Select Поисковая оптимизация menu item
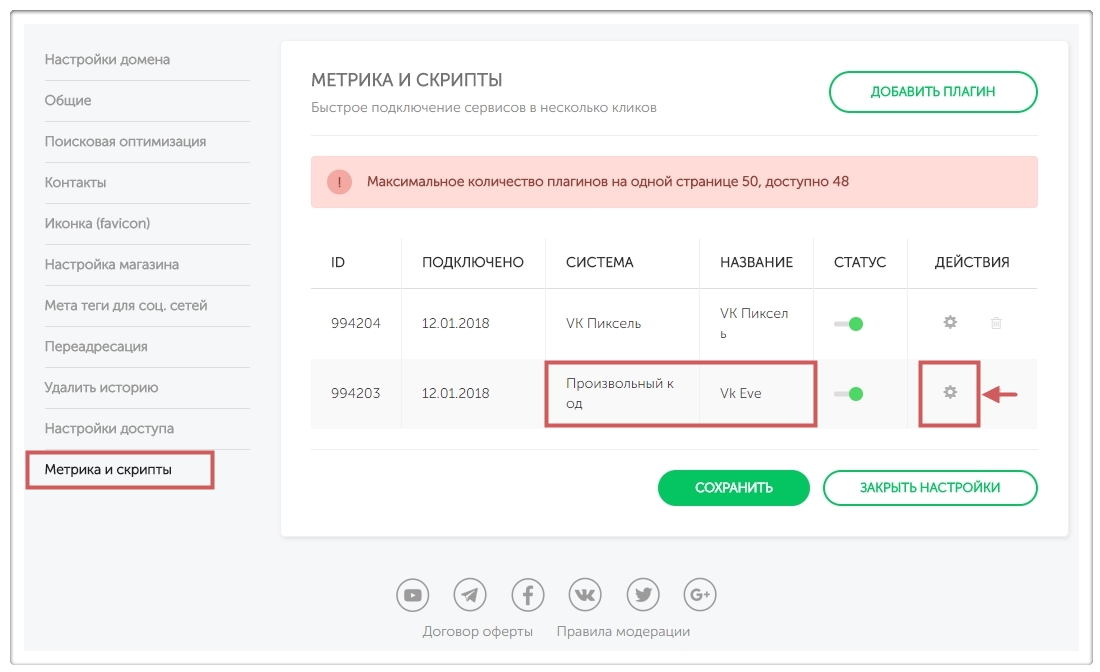1100x672 pixels. (125, 142)
